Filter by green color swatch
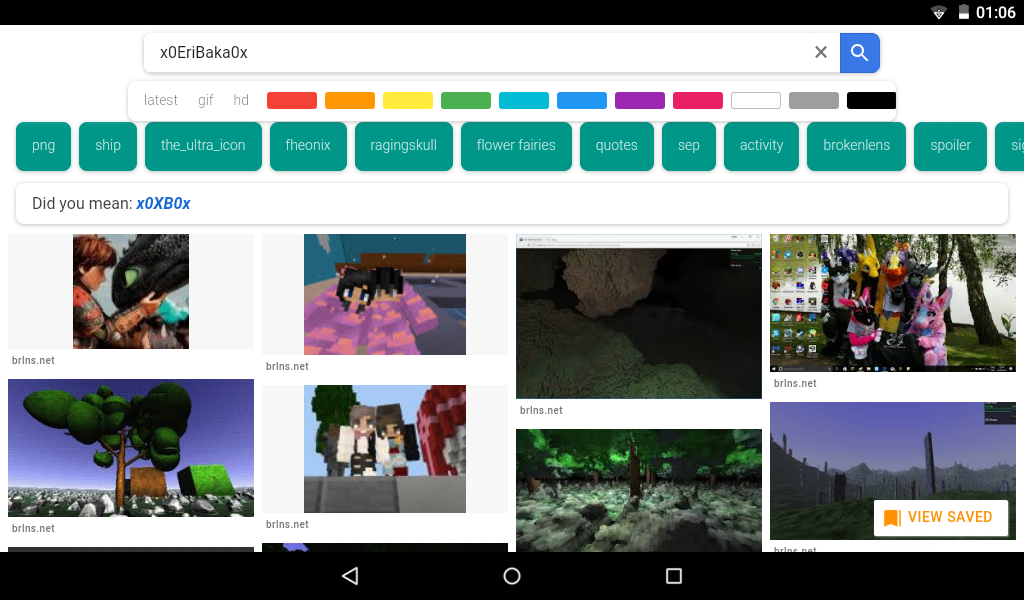1024x600 pixels. pos(466,101)
